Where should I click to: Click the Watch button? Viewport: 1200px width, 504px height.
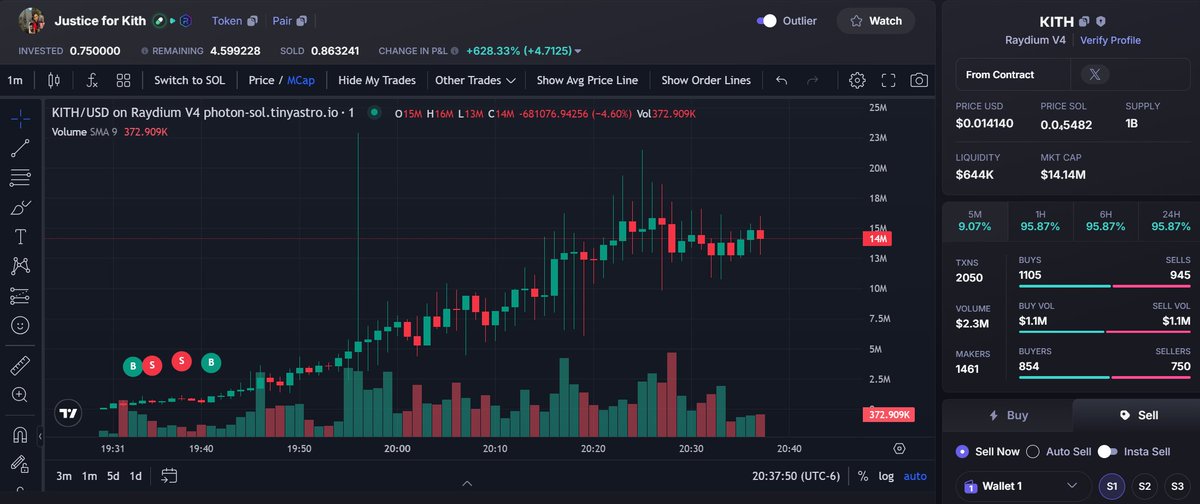pyautogui.click(x=875, y=20)
